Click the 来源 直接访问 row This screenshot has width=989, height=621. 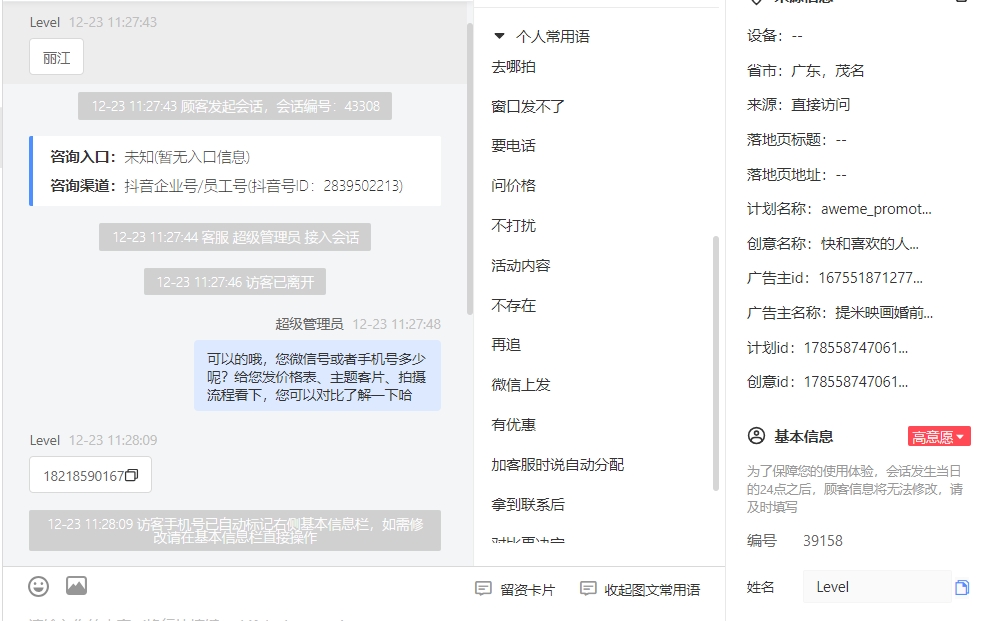tap(799, 105)
